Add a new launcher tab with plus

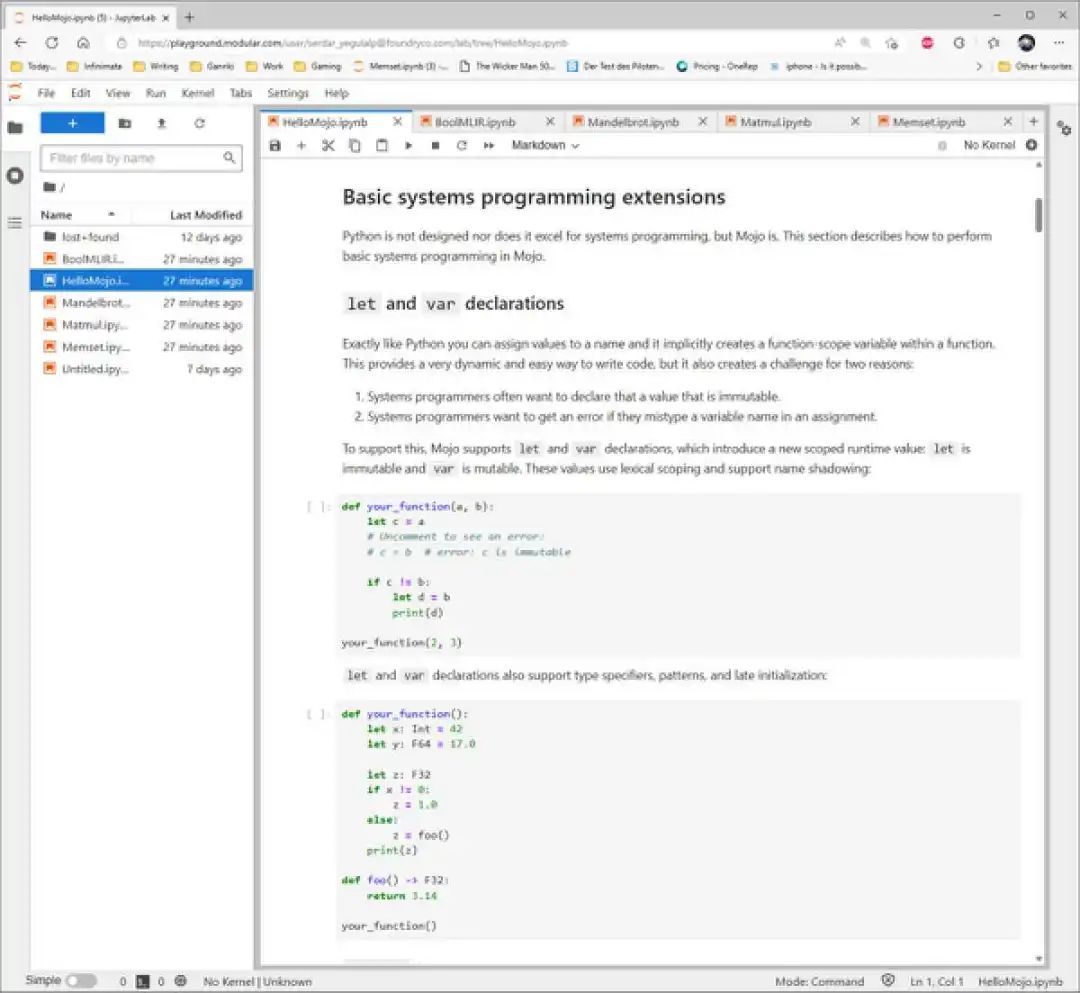pyautogui.click(x=1033, y=121)
